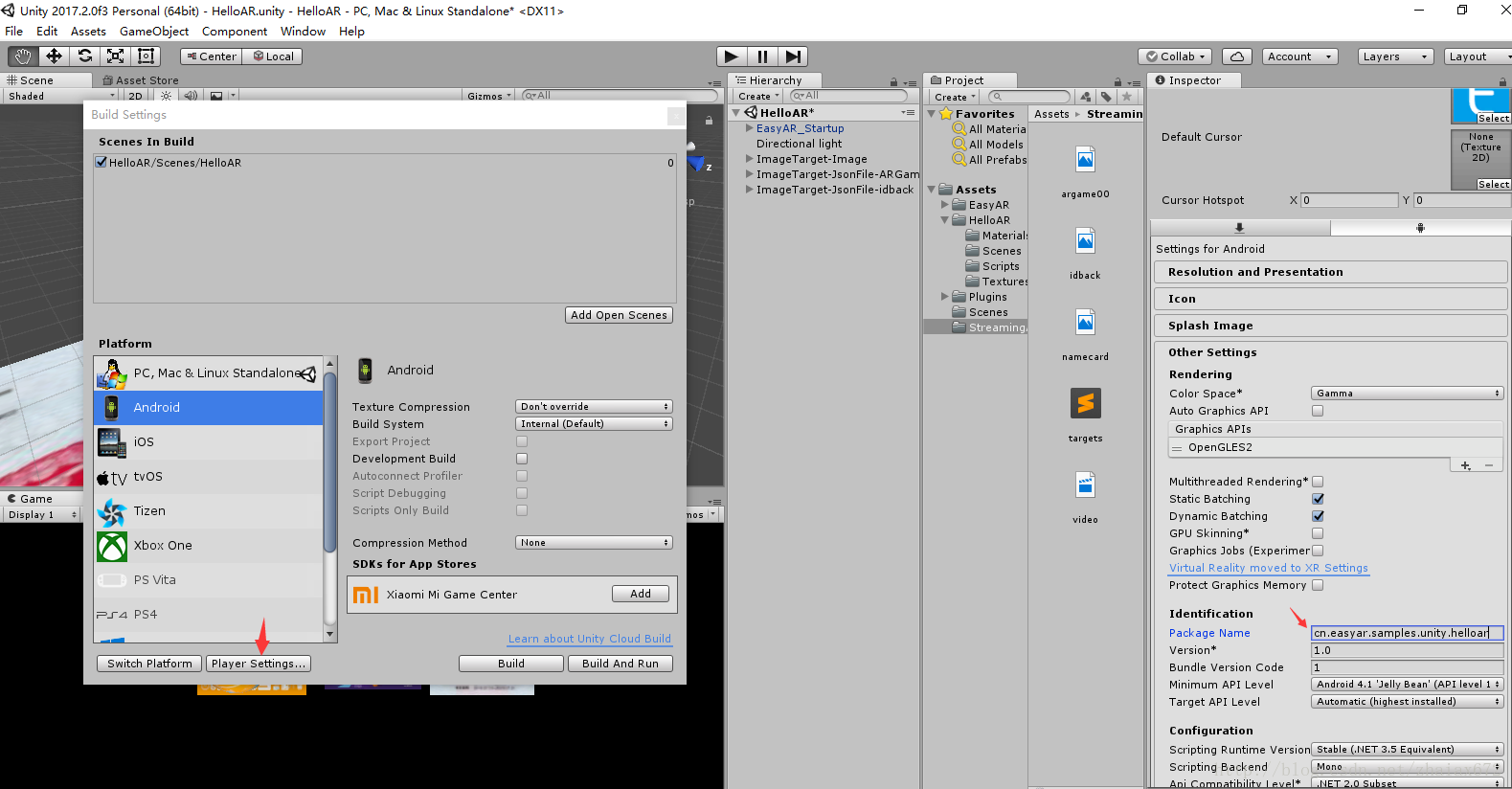Open Scripting Runtime Version dropdown
Viewport: 1512px width, 789px height.
coord(1407,750)
